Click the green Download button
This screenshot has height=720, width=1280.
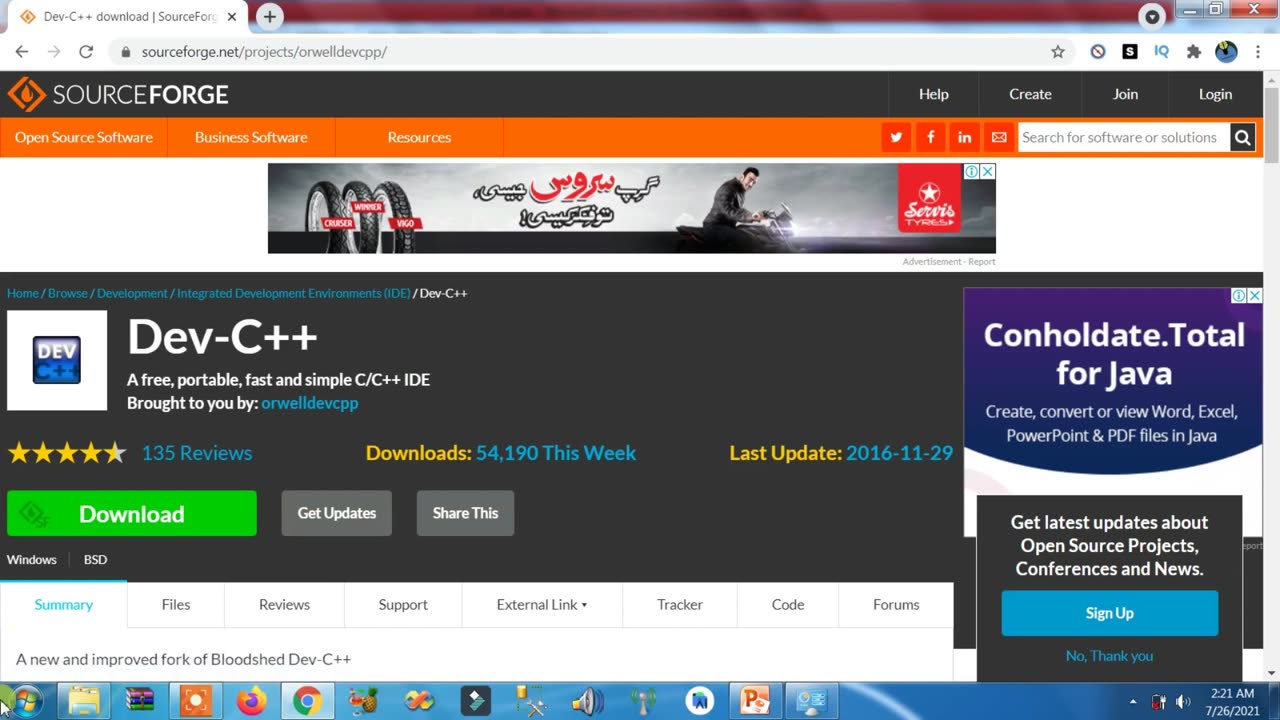(132, 513)
